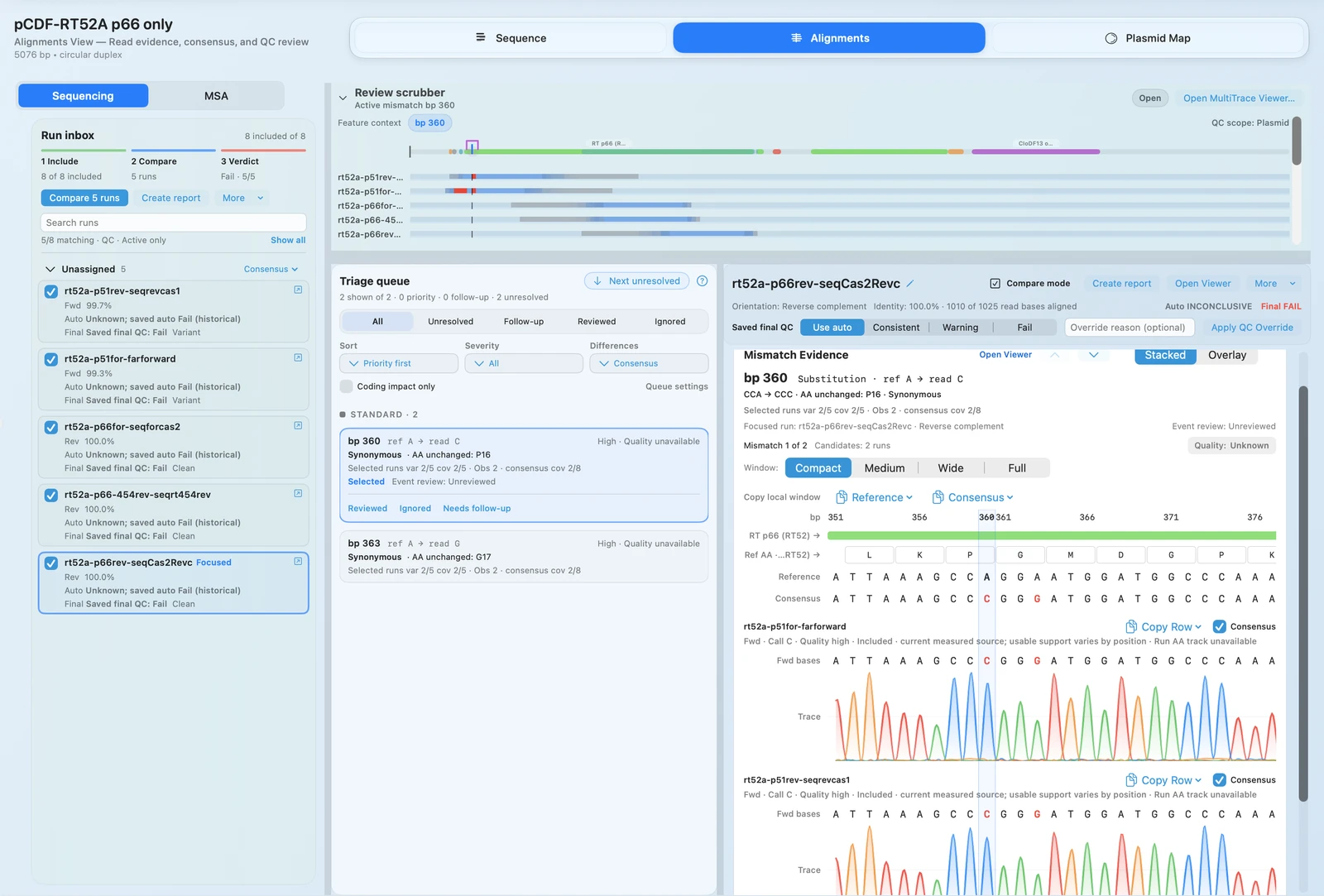Click the Triage queue help icon
The height and width of the screenshot is (896, 1324).
pyautogui.click(x=702, y=281)
